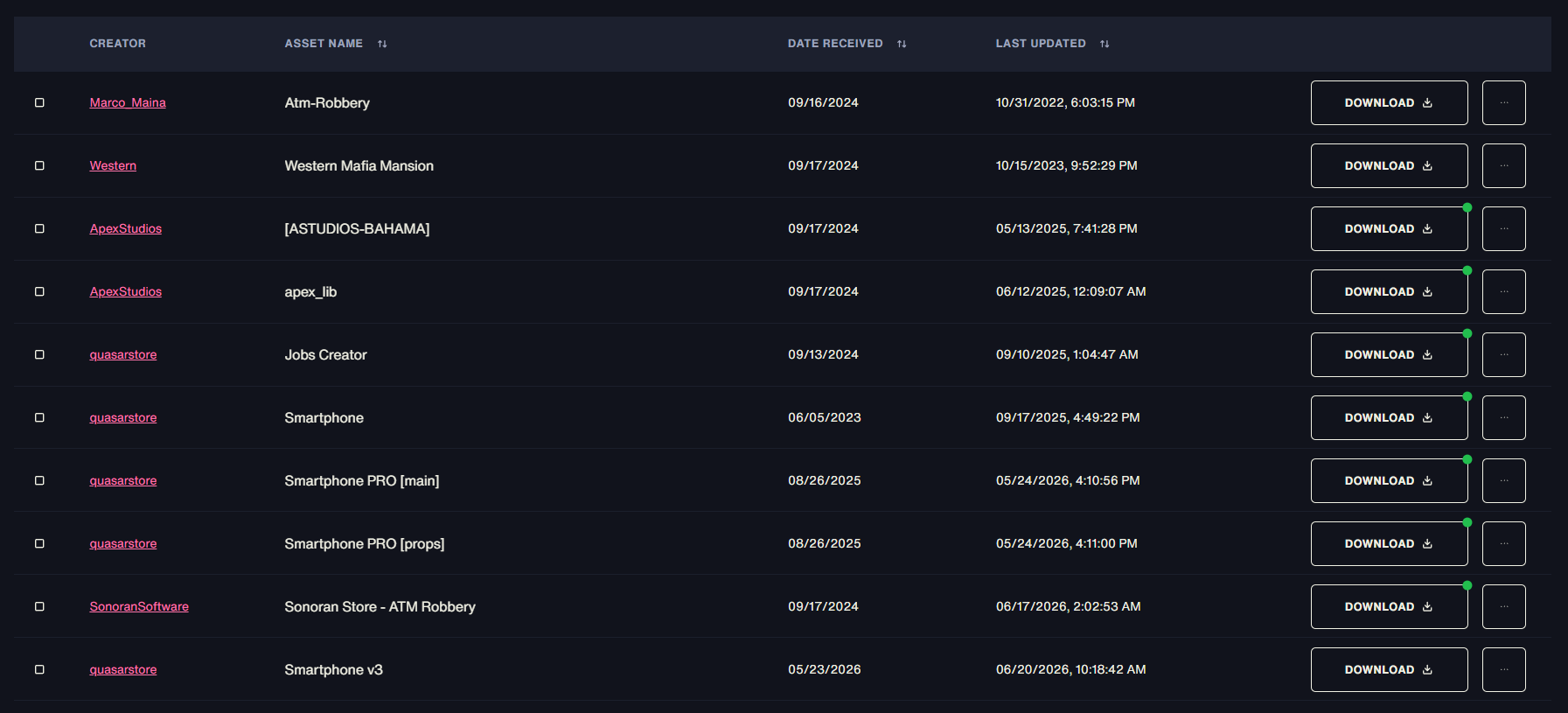1568x713 pixels.
Task: Download the Jobs Creator asset
Action: 1389,354
